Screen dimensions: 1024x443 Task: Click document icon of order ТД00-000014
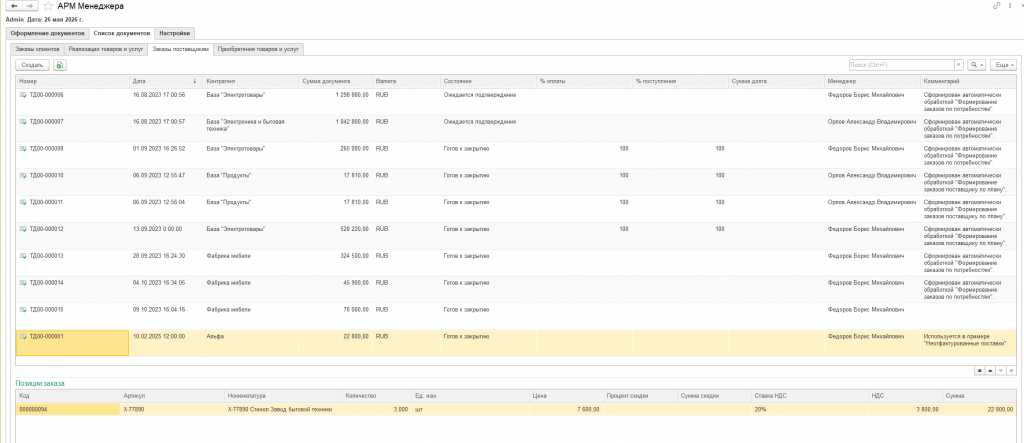pyautogui.click(x=23, y=282)
